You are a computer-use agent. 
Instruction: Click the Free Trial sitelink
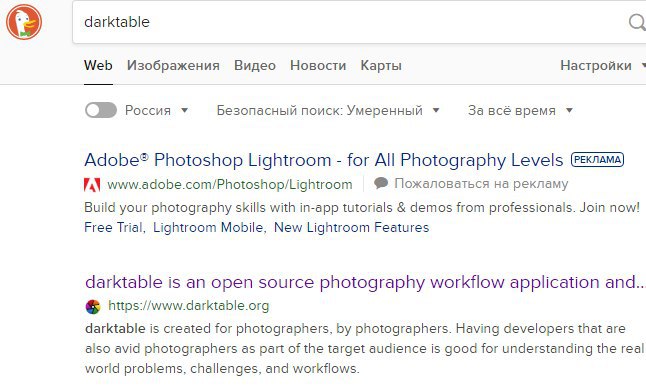tap(113, 227)
